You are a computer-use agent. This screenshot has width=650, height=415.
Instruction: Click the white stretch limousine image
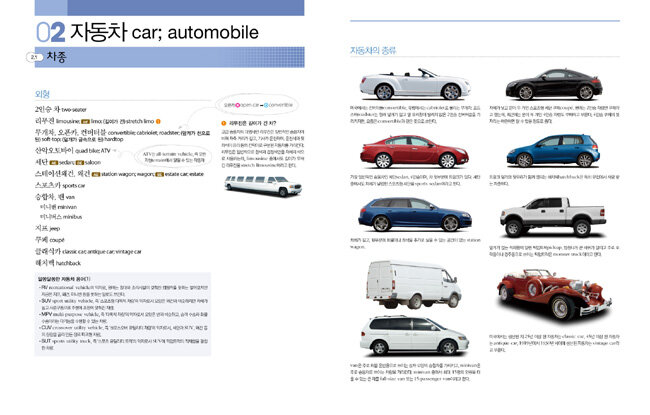258,185
